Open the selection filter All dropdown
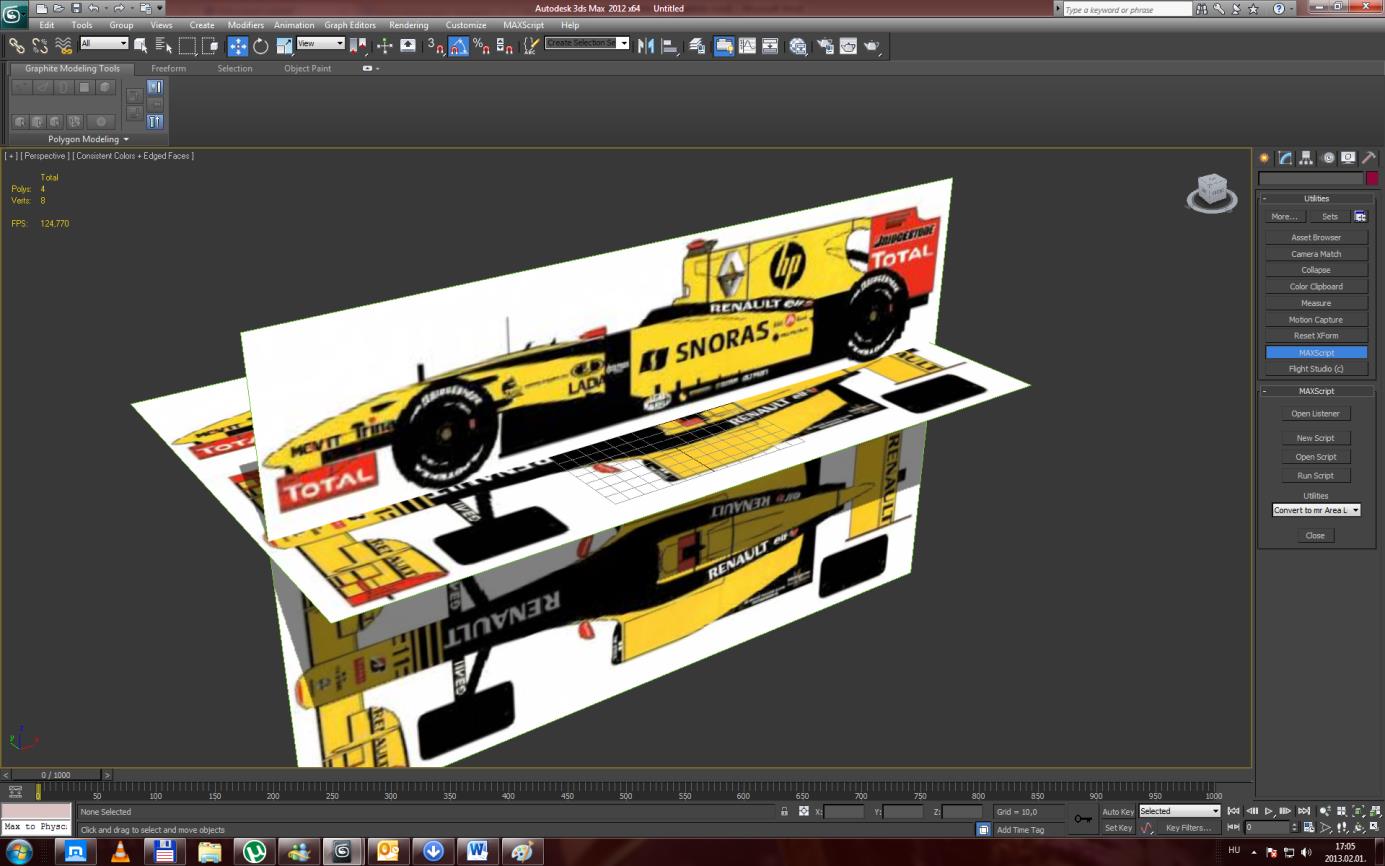The image size is (1385, 866). pos(104,43)
